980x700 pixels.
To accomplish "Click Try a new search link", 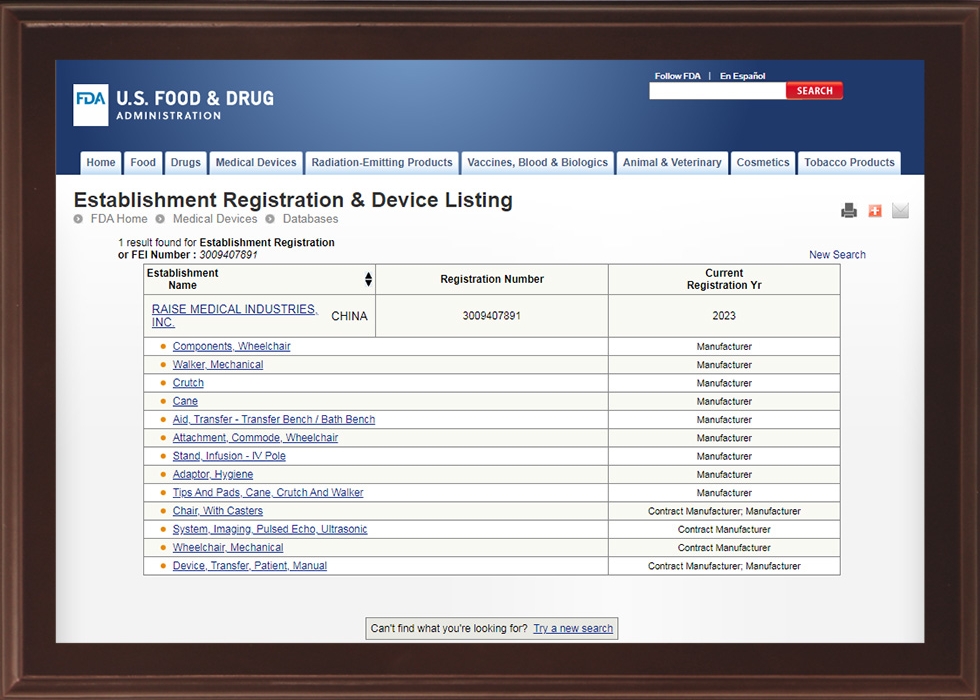I will click(573, 629).
